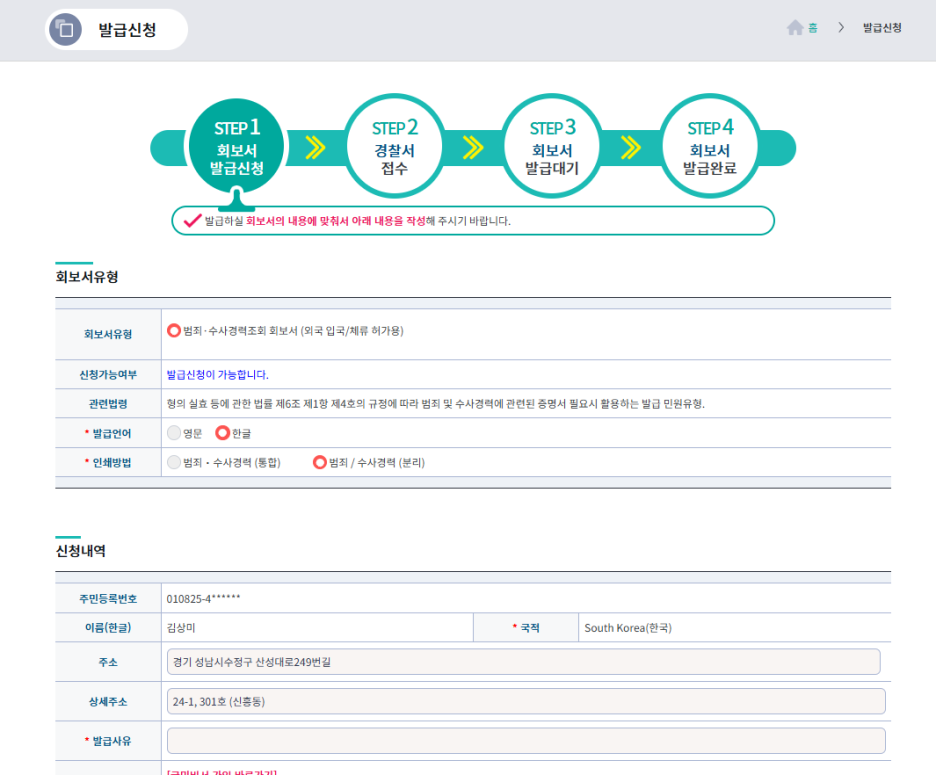Select STEP 3 회보서 발급대기 circle
This screenshot has width=936, height=775.
[552, 146]
